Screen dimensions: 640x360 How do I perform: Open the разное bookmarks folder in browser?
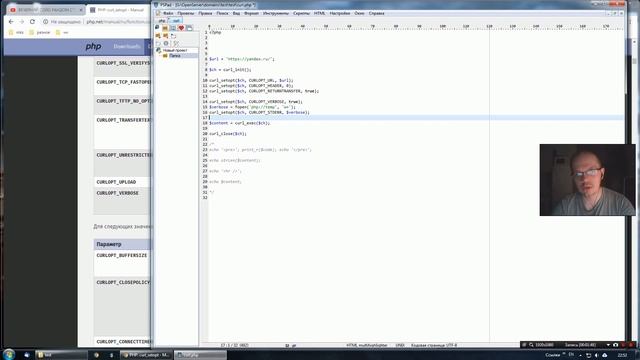40,32
